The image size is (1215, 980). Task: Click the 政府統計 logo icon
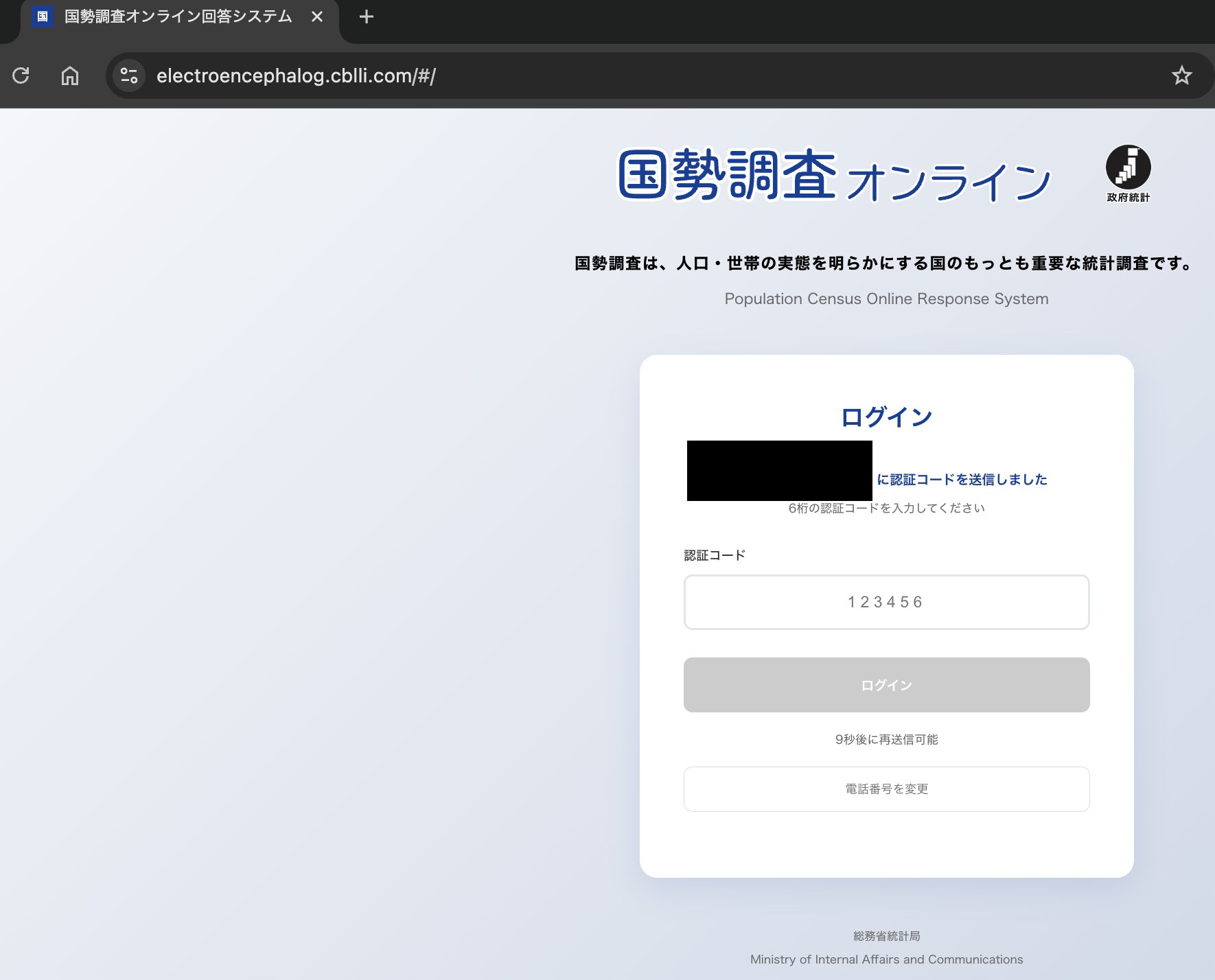tap(1128, 174)
